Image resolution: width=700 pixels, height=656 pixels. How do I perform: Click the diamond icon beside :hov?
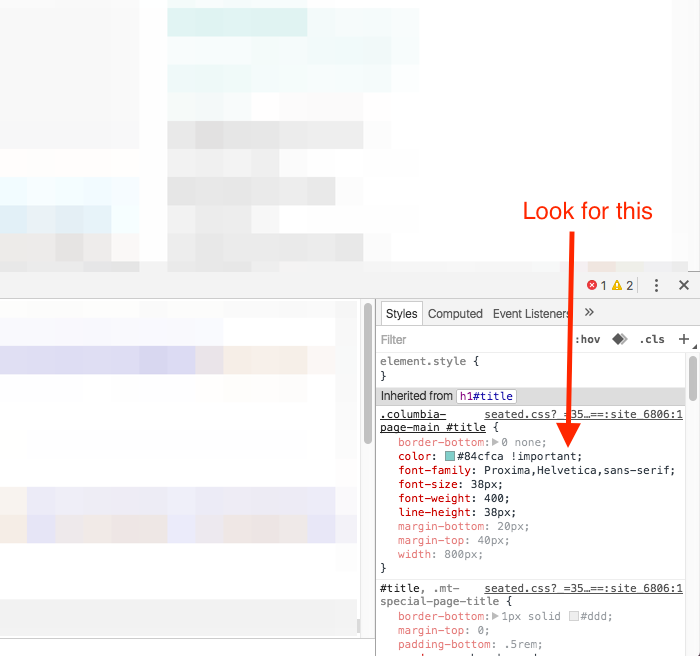coord(620,339)
